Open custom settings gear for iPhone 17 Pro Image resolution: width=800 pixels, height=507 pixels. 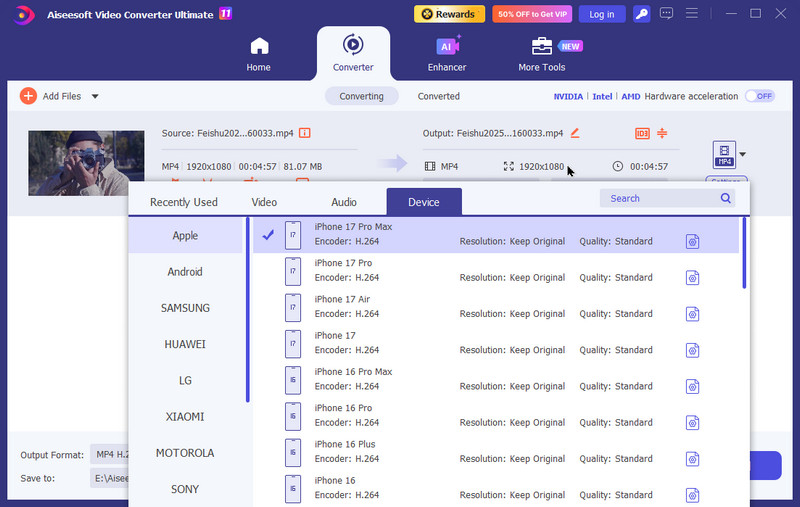[692, 278]
